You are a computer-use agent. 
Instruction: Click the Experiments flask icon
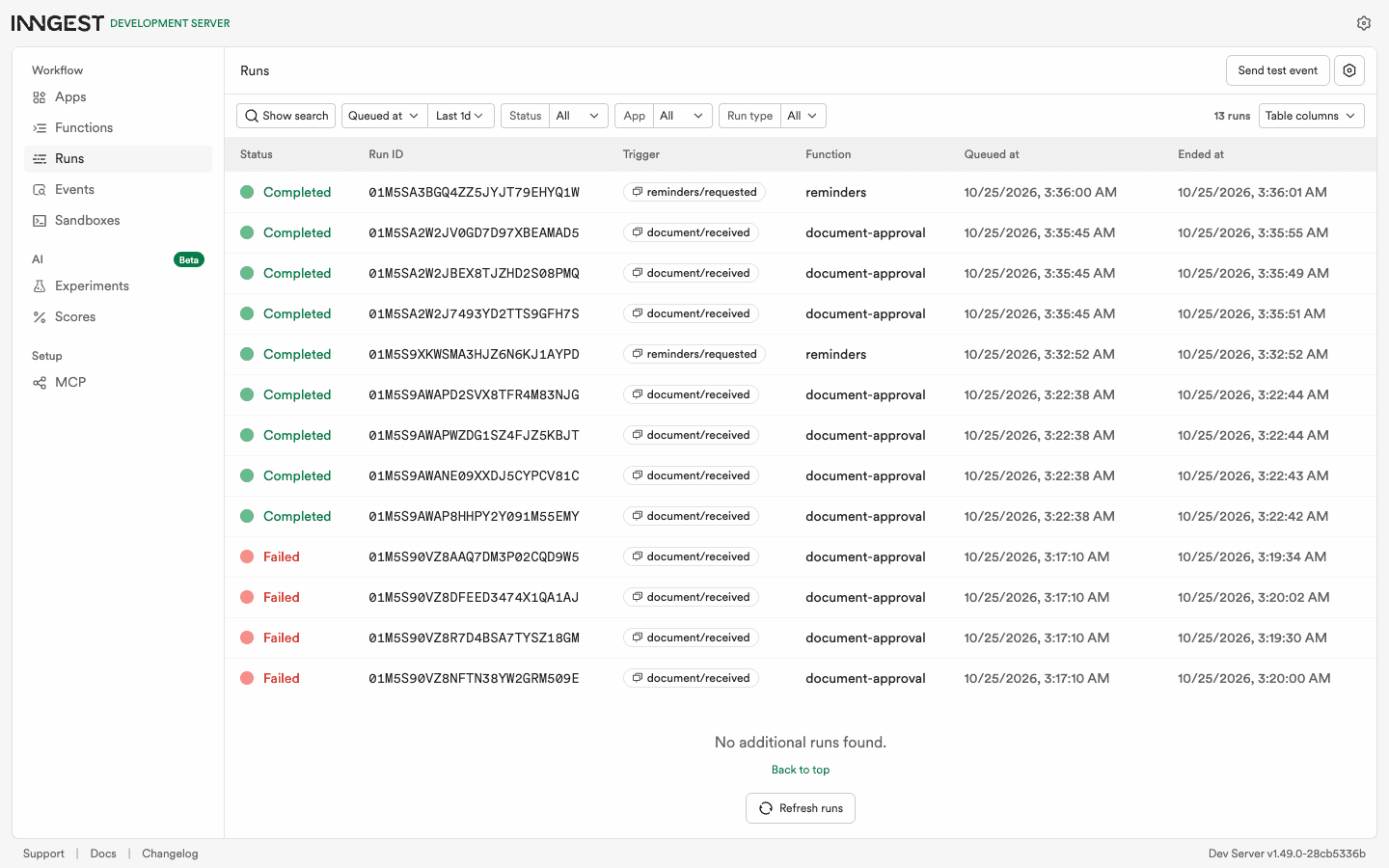point(40,286)
